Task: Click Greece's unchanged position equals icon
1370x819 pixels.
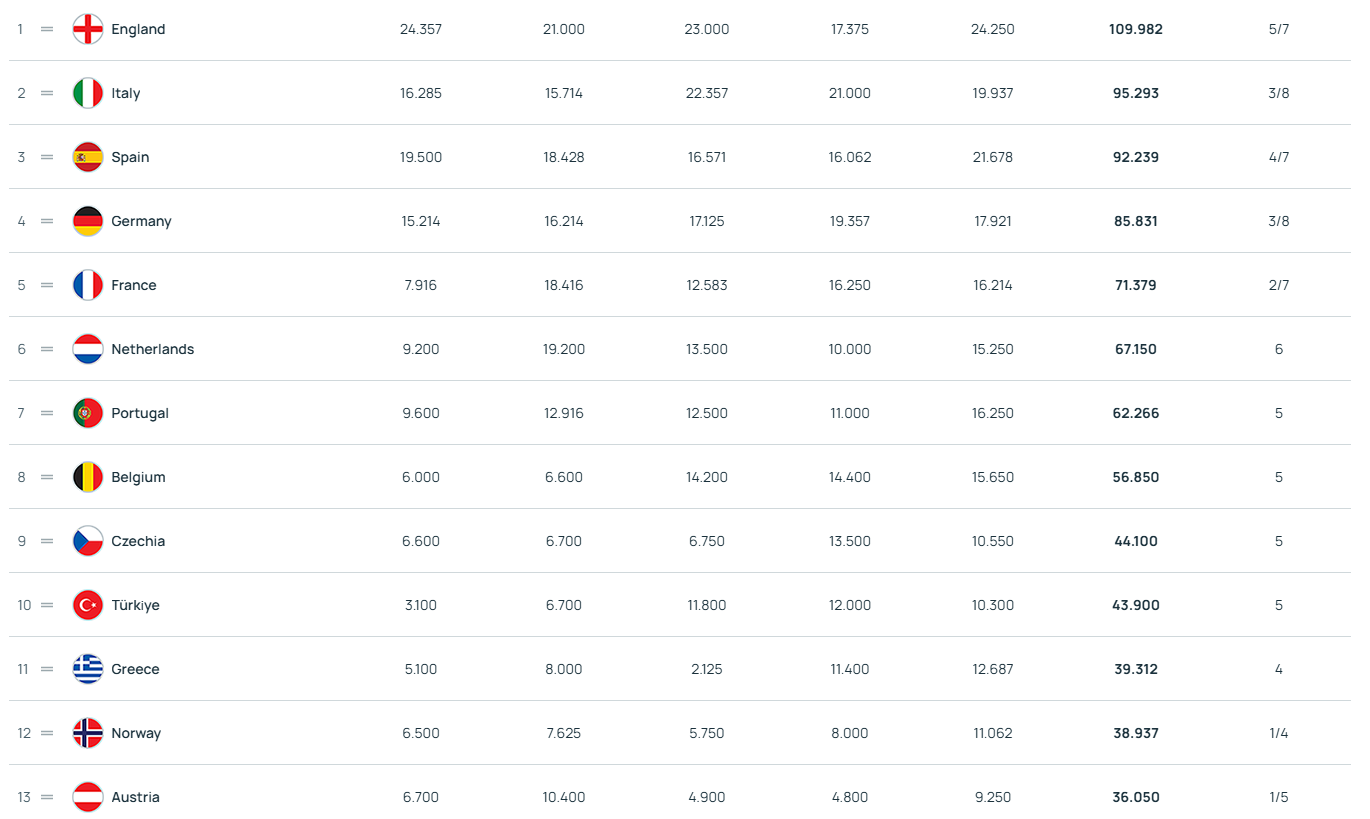Action: (x=47, y=669)
